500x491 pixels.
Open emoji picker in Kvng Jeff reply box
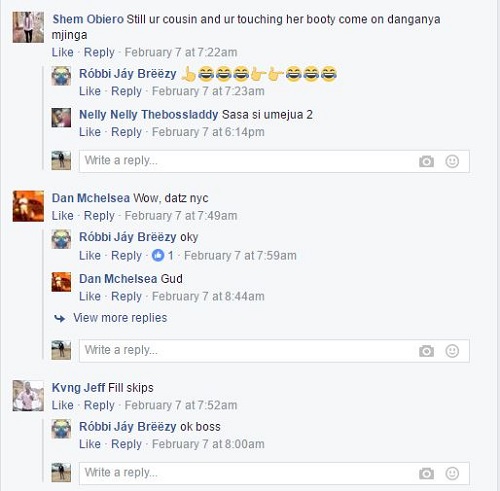point(452,474)
